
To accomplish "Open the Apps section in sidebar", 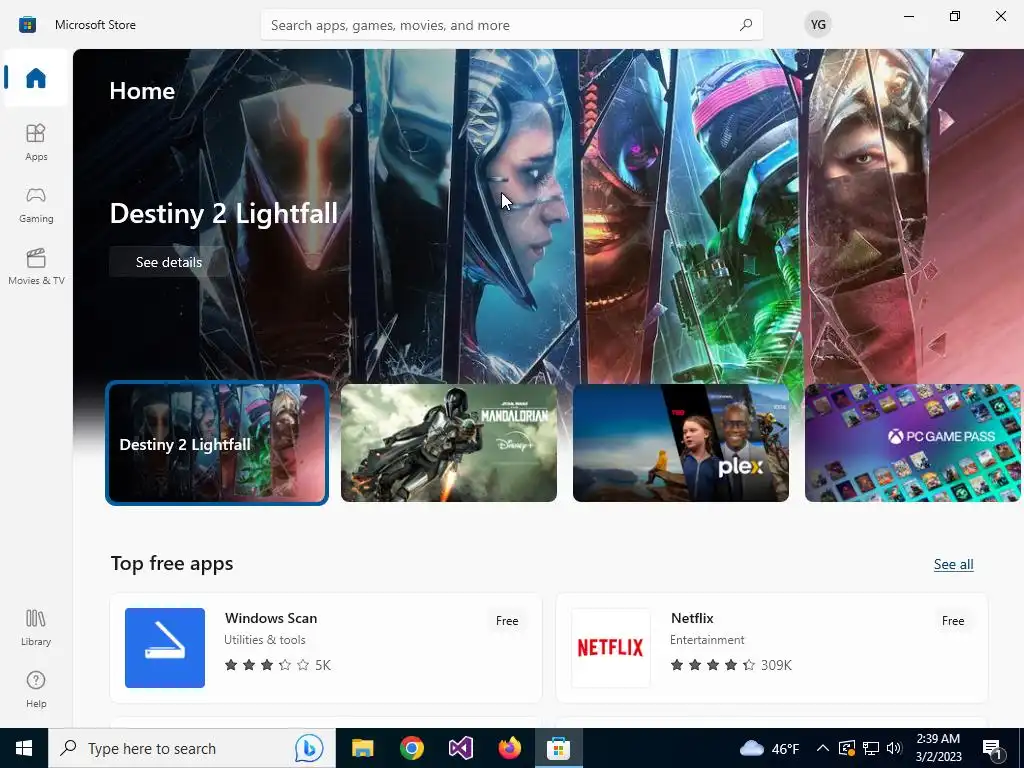I will click(x=36, y=142).
